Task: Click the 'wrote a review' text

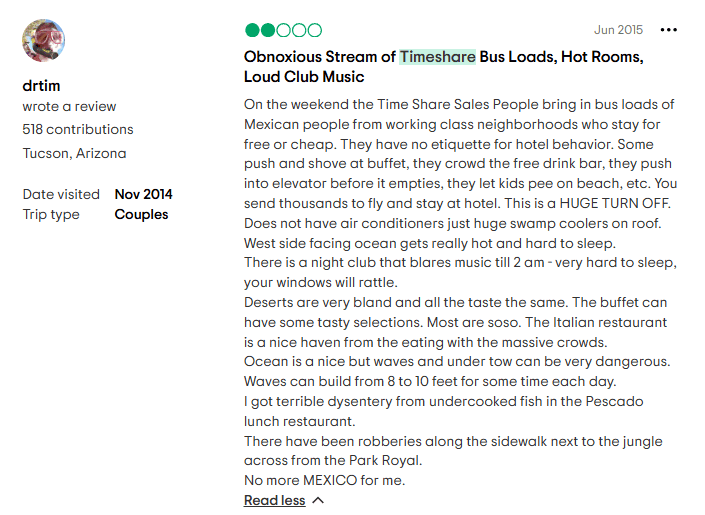Action: (70, 106)
